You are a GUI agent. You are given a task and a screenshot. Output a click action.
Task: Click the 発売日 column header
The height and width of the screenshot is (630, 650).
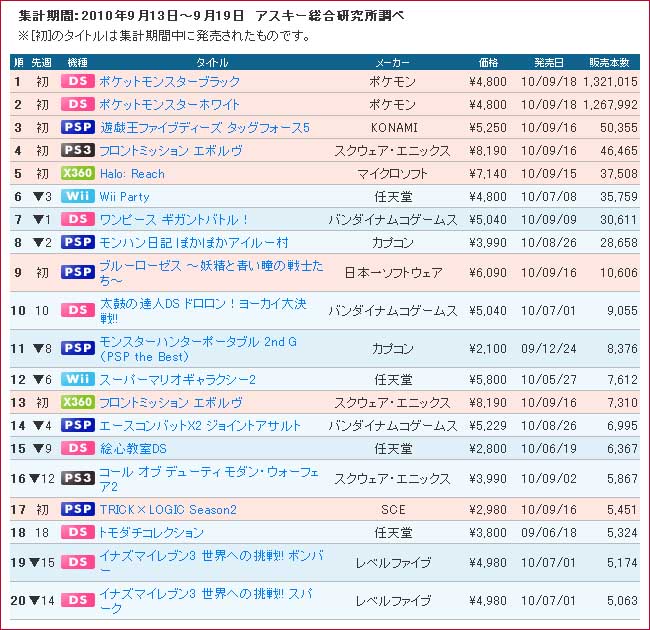548,63
